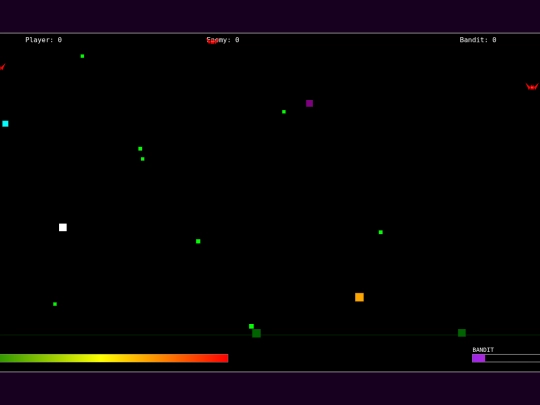Click the isolated dark green square under Bandit score
540x405 pixels.
[462, 333]
